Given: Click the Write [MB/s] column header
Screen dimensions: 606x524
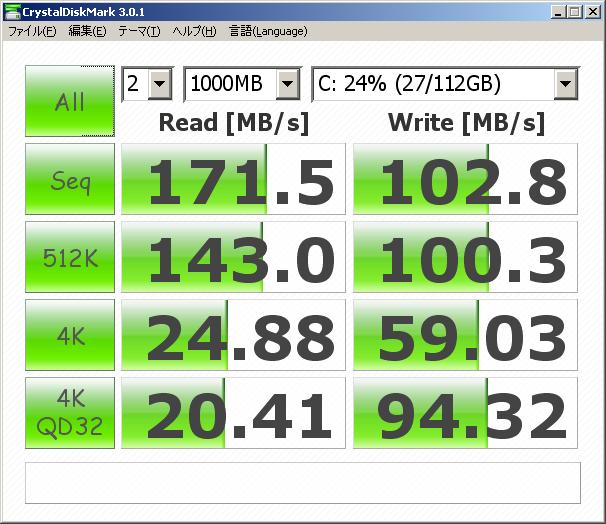Looking at the screenshot, I should click(x=466, y=123).
